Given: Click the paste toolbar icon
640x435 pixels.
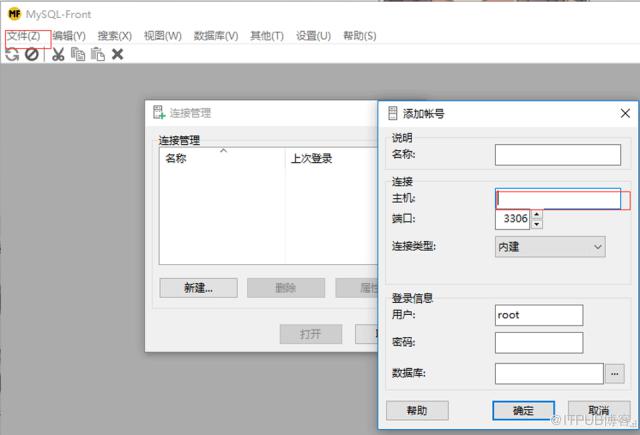Looking at the screenshot, I should pyautogui.click(x=98, y=54).
